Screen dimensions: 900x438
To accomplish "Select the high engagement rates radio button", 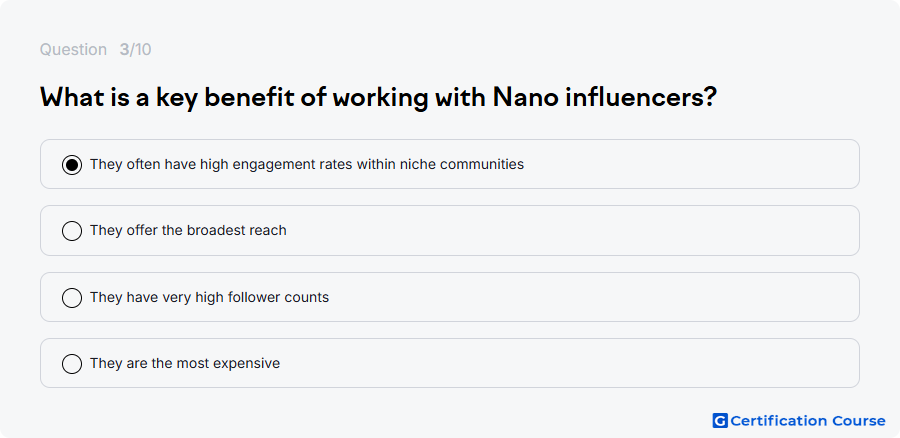I will coord(72,165).
